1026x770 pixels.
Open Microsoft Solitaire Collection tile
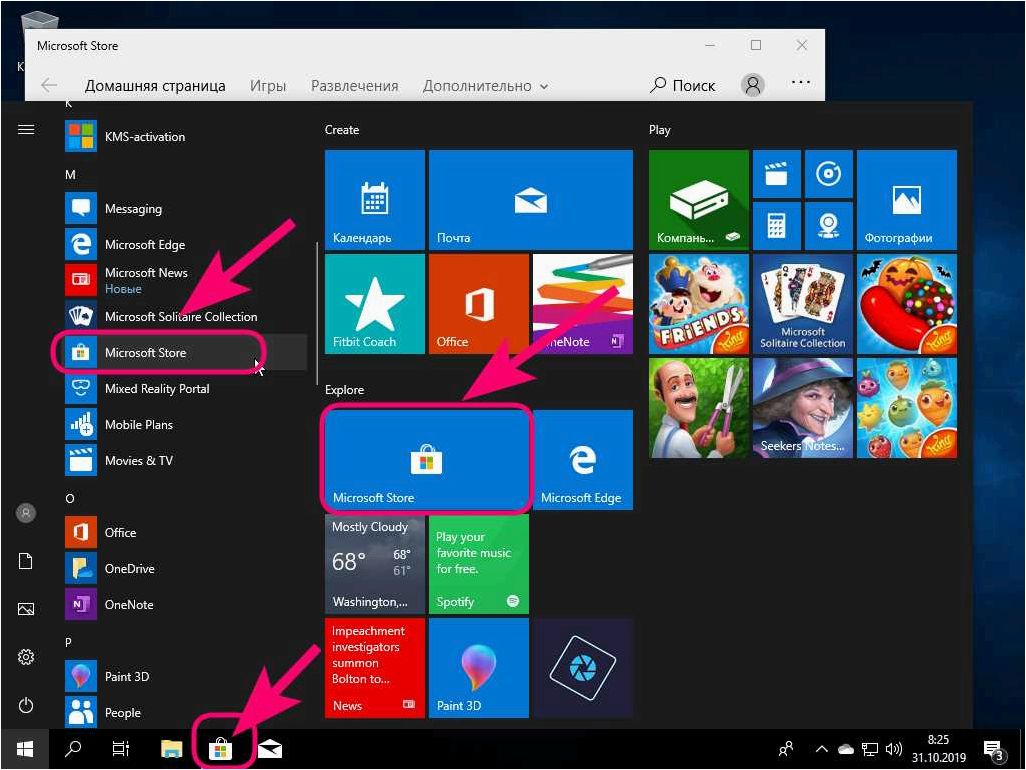(x=803, y=304)
